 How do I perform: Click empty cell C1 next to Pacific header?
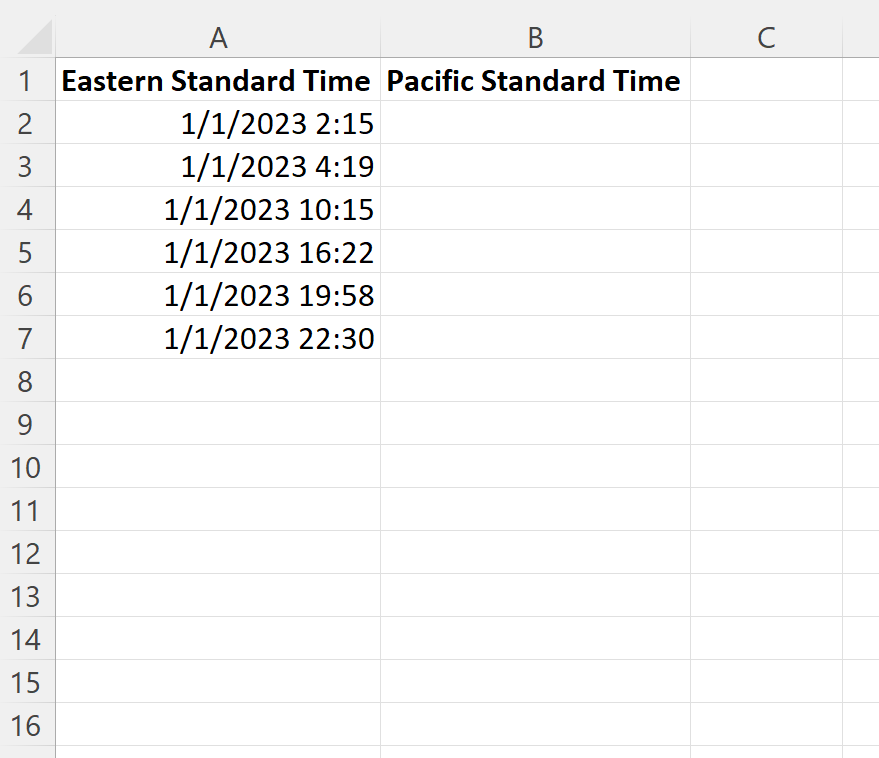point(766,81)
